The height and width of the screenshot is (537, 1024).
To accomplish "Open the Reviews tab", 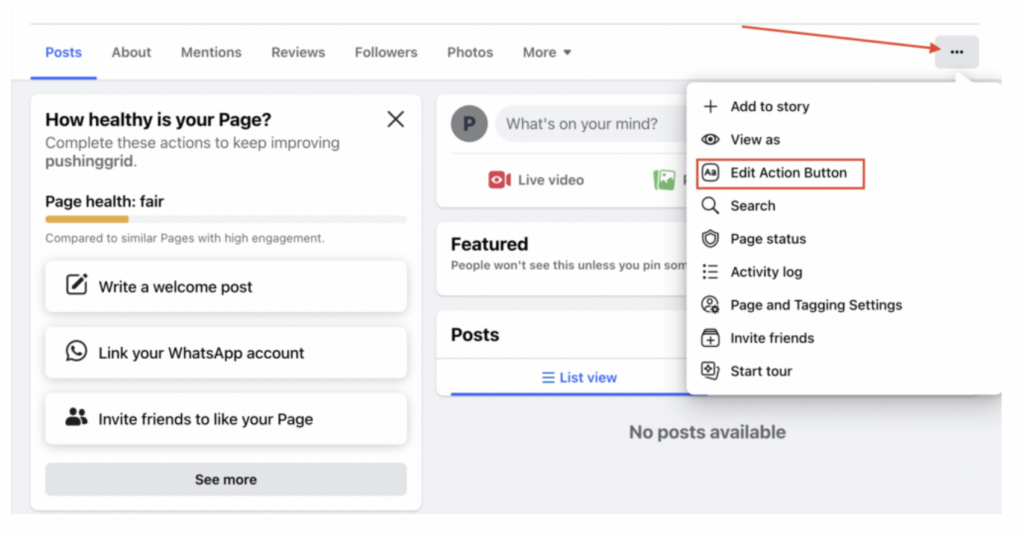I will (298, 52).
